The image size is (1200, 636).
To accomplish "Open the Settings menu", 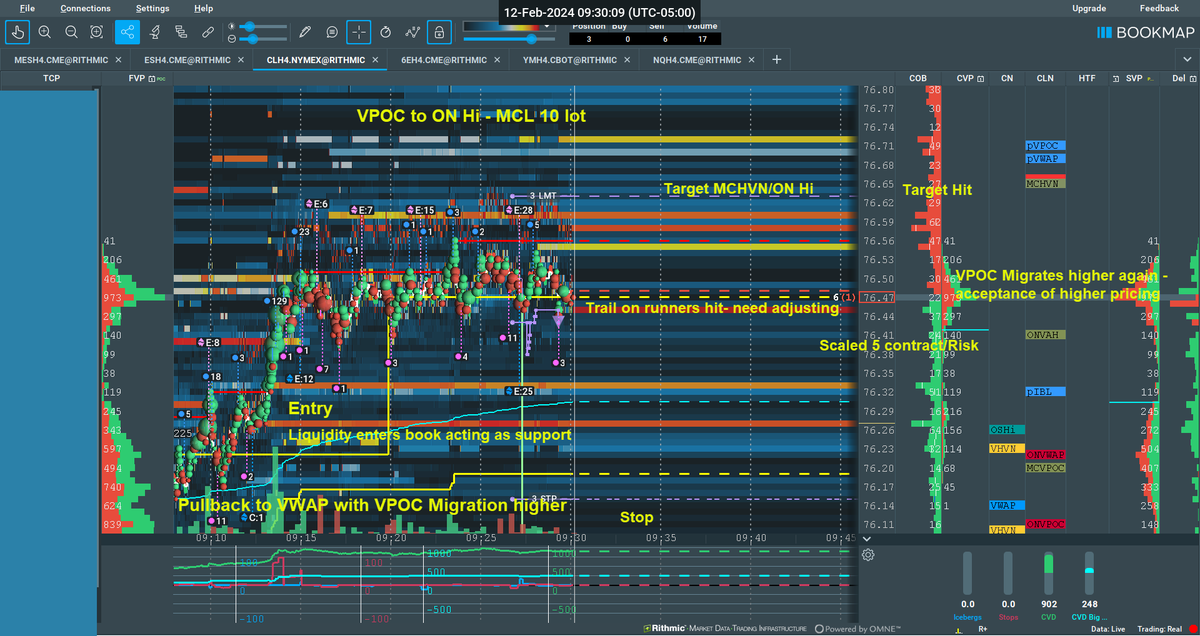I will point(153,8).
